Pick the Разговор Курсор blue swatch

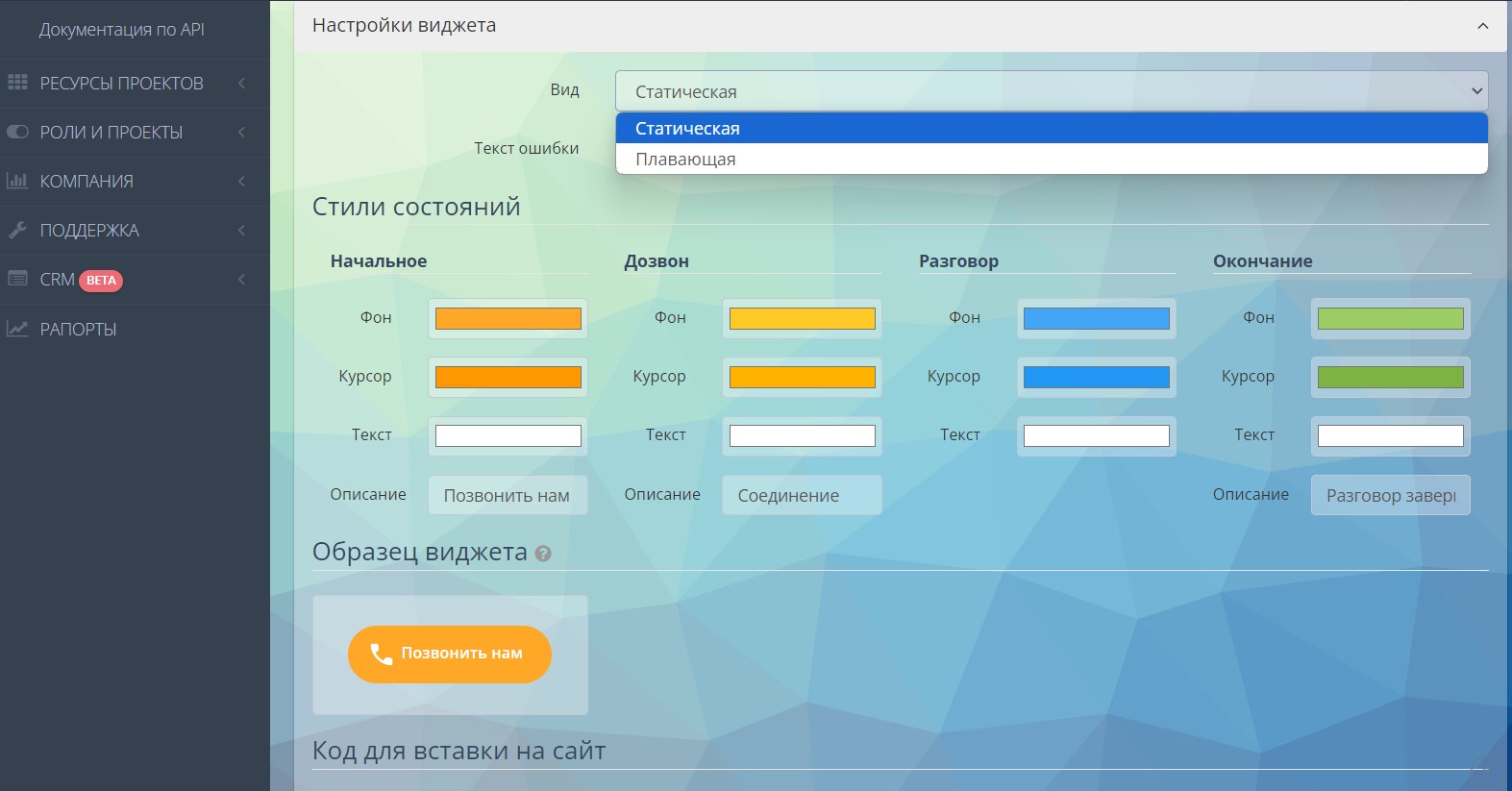tap(1096, 377)
